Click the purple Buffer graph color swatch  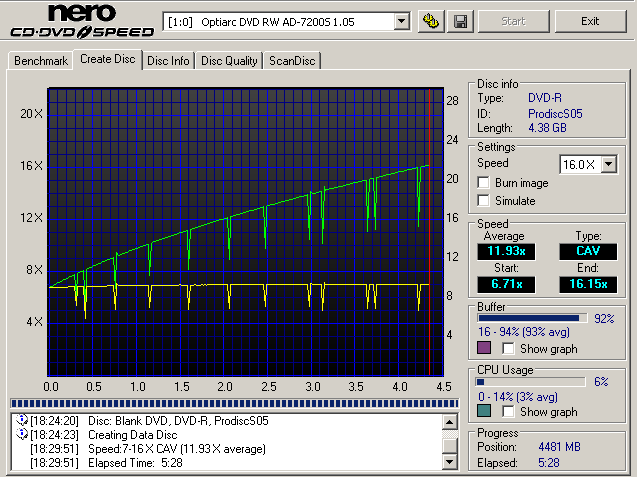click(485, 348)
